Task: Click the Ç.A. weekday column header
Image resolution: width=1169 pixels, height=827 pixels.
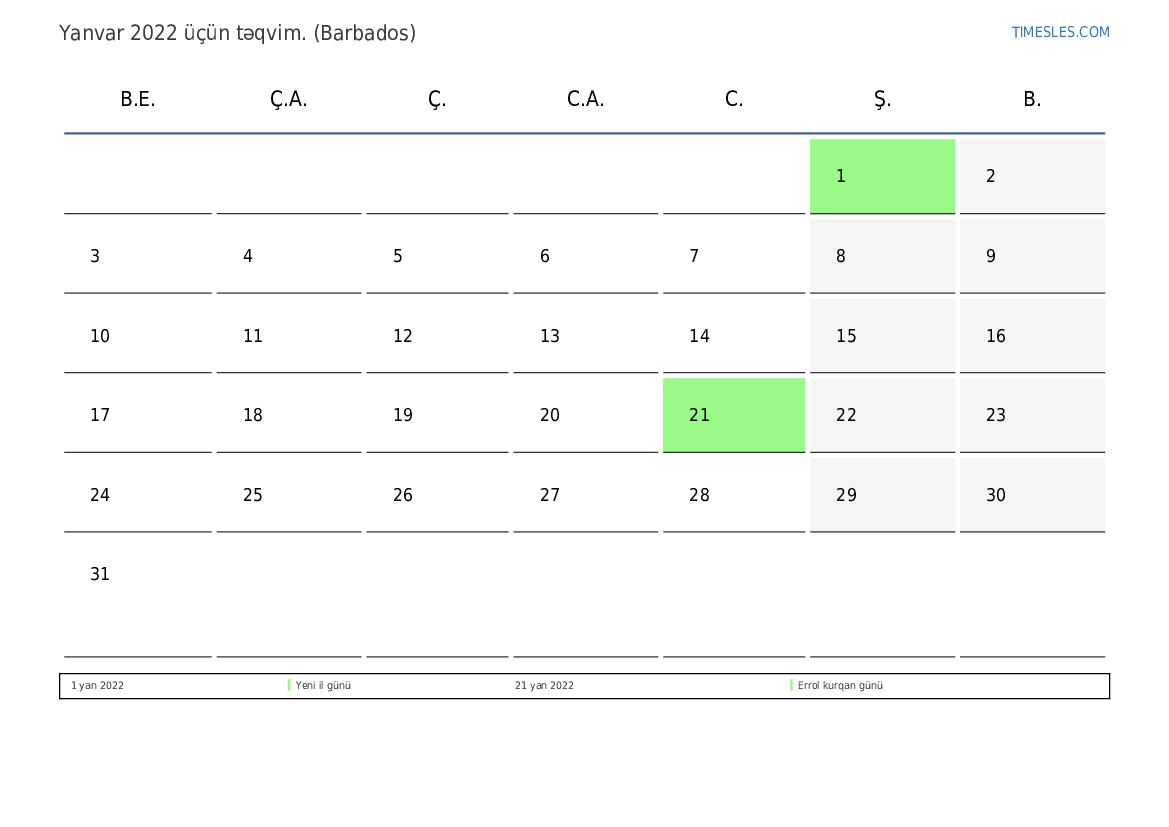Action: coord(288,99)
